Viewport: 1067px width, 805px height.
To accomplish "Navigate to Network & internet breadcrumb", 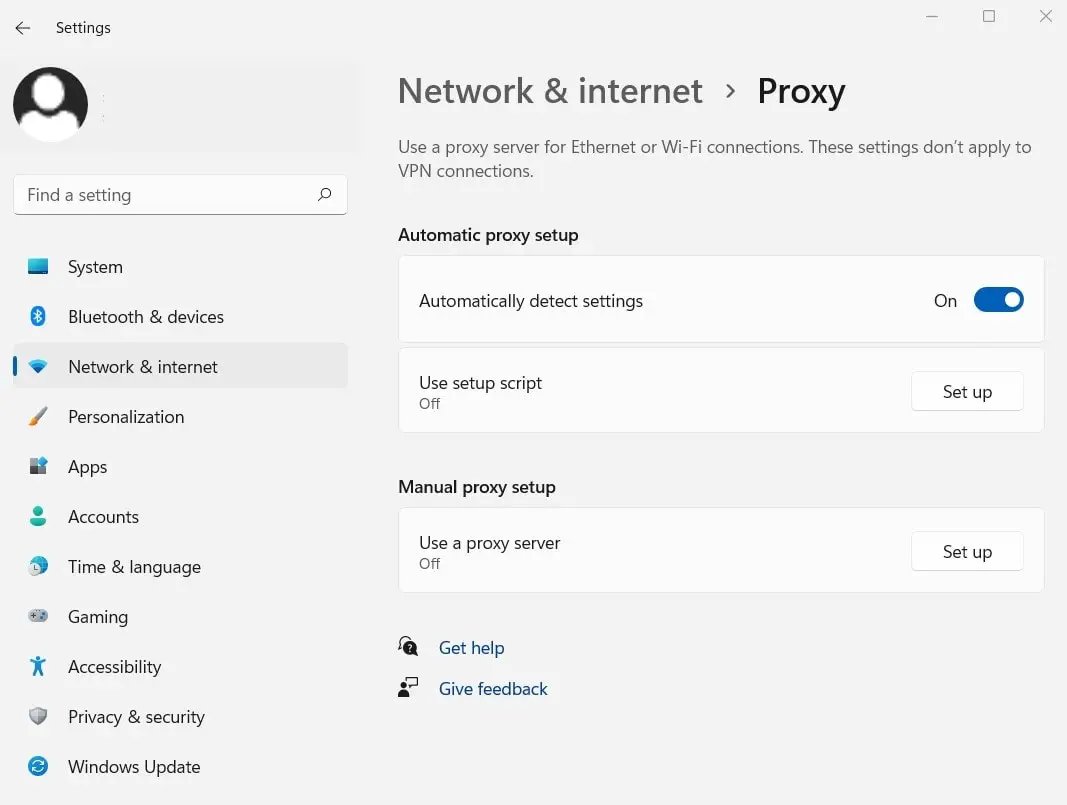I will click(x=550, y=91).
